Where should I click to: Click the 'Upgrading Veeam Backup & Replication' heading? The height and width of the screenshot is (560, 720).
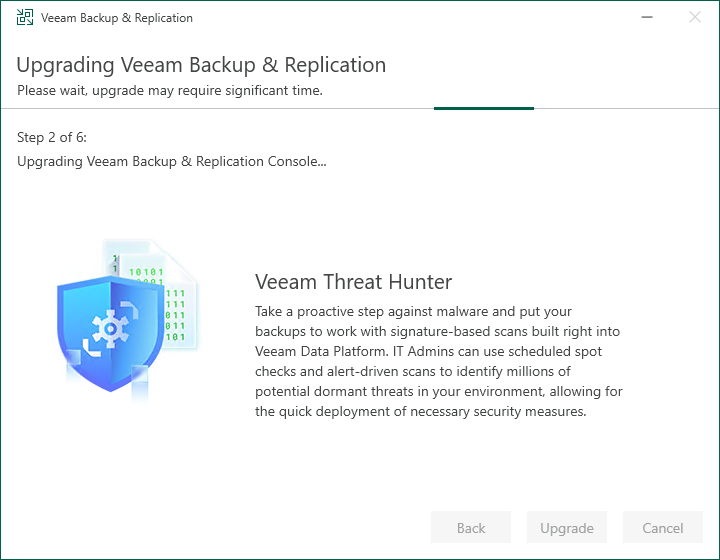click(201, 65)
